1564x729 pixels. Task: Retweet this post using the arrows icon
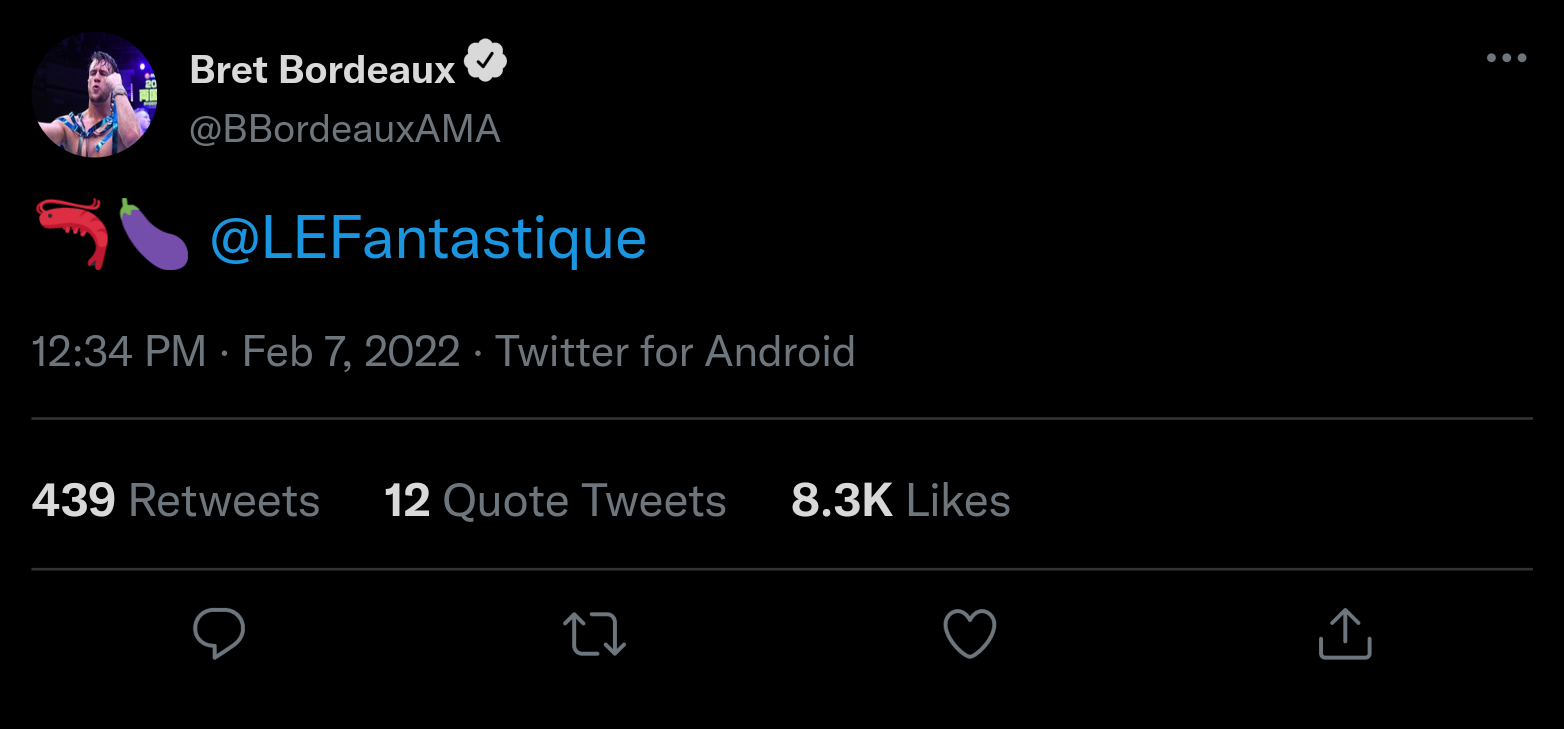[x=595, y=634]
